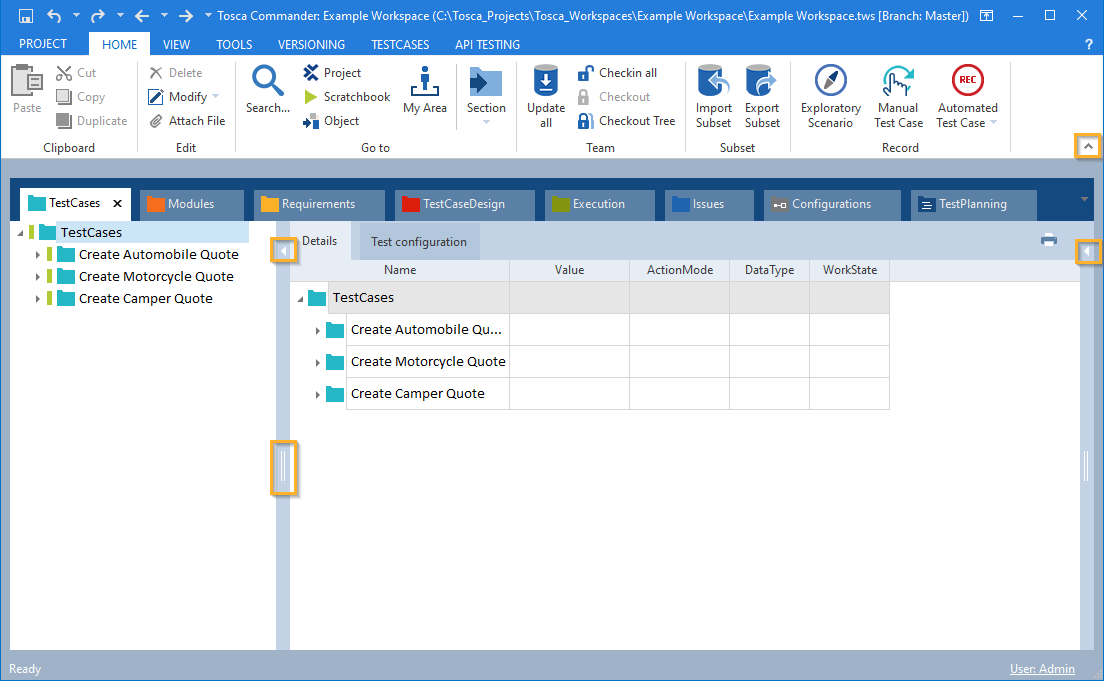Click the print icon in Details pane
The height and width of the screenshot is (681, 1104).
[x=1049, y=240]
